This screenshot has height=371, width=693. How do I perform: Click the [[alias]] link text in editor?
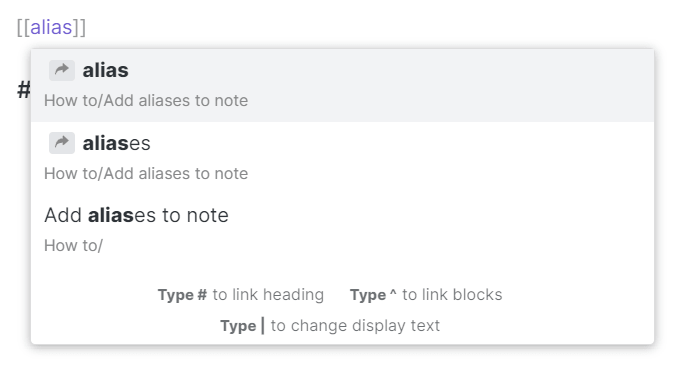pos(51,27)
